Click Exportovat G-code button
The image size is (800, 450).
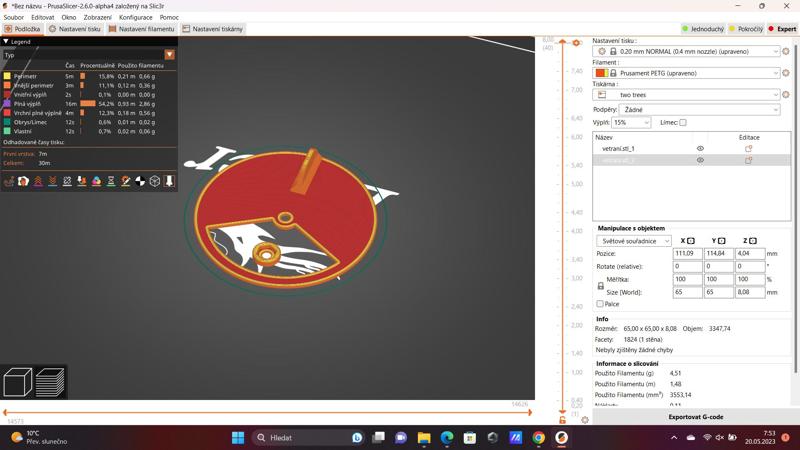[x=695, y=417]
